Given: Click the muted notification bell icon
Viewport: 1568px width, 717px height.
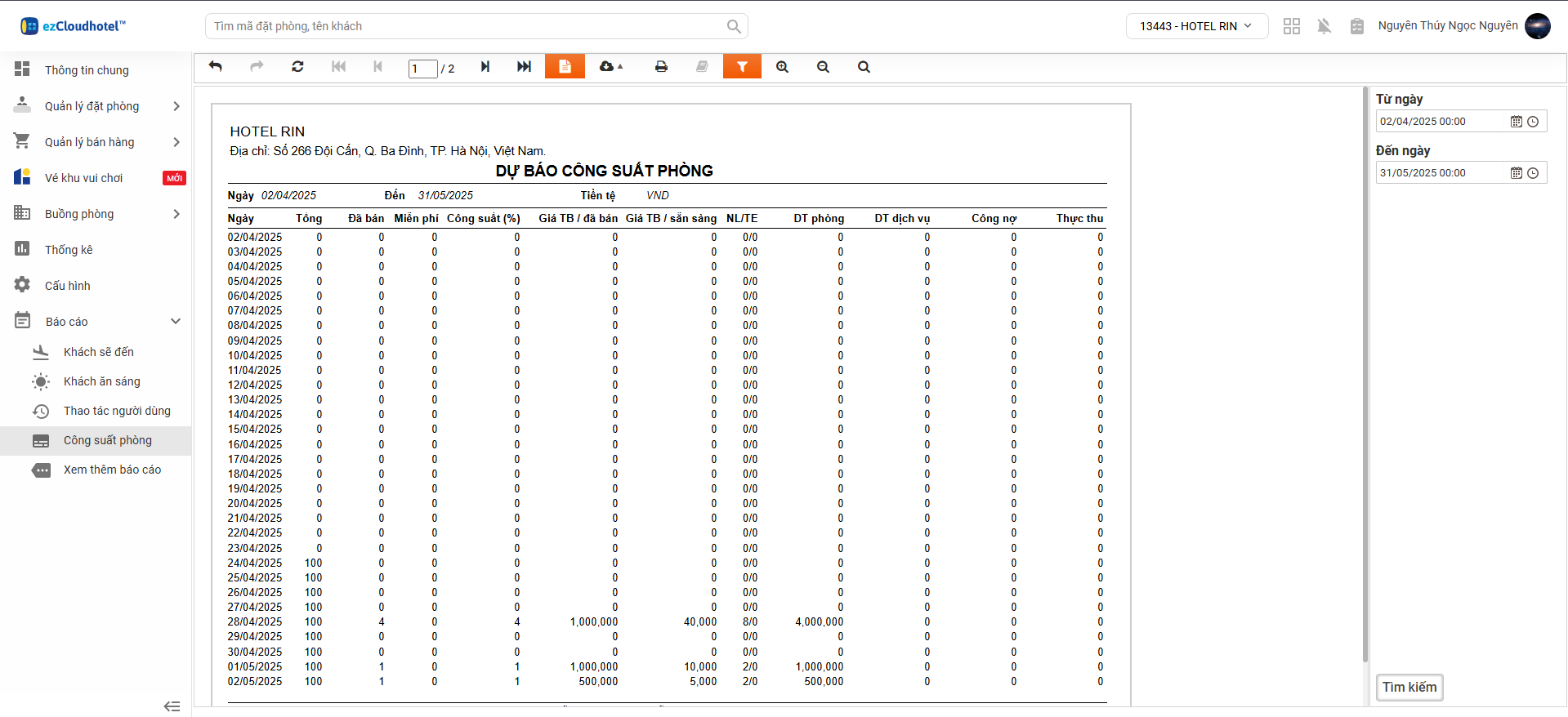Looking at the screenshot, I should coord(1324,26).
